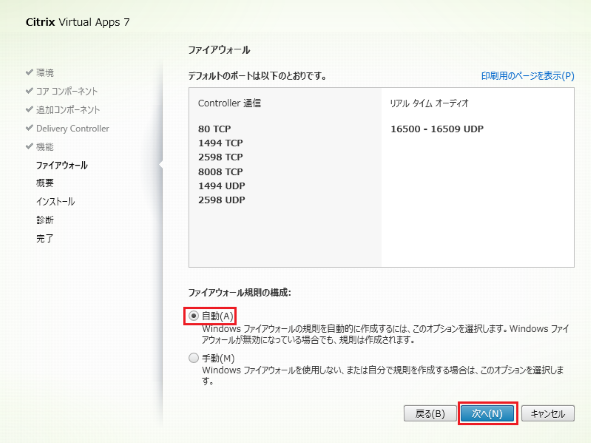Image resolution: width=591 pixels, height=443 pixels.
Task: Select the 自動(A) automatic firewall radio button
Action: pos(193,316)
